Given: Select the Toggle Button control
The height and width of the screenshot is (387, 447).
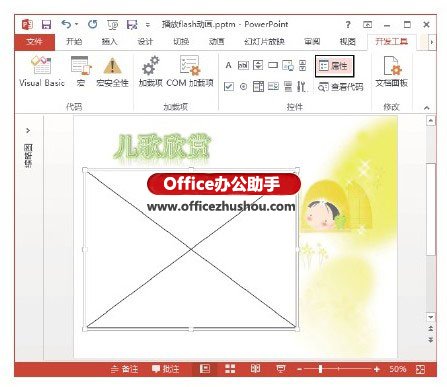Looking at the screenshot, I should [288, 87].
